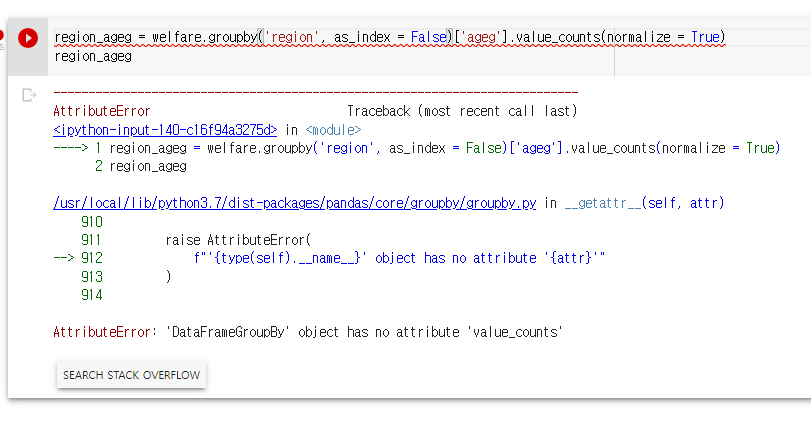Click the second cell line 'region_ageg'
Screen dimensions: 811x422
click(x=93, y=56)
